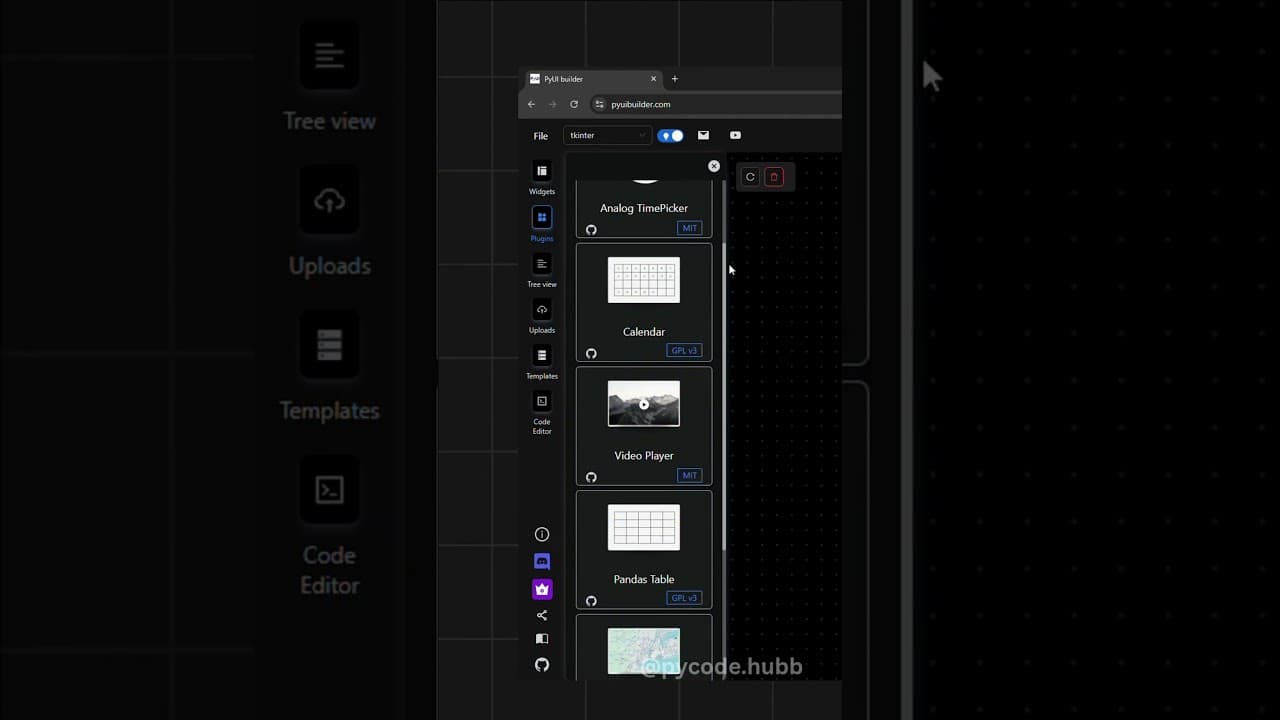Viewport: 1280px width, 720px height.
Task: Click the "Analog TimePicker" plugin name
Action: (x=644, y=208)
